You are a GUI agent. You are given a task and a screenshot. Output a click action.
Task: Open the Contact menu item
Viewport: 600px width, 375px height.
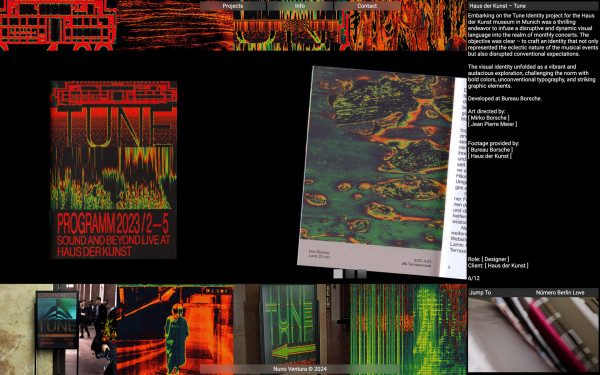click(x=367, y=6)
